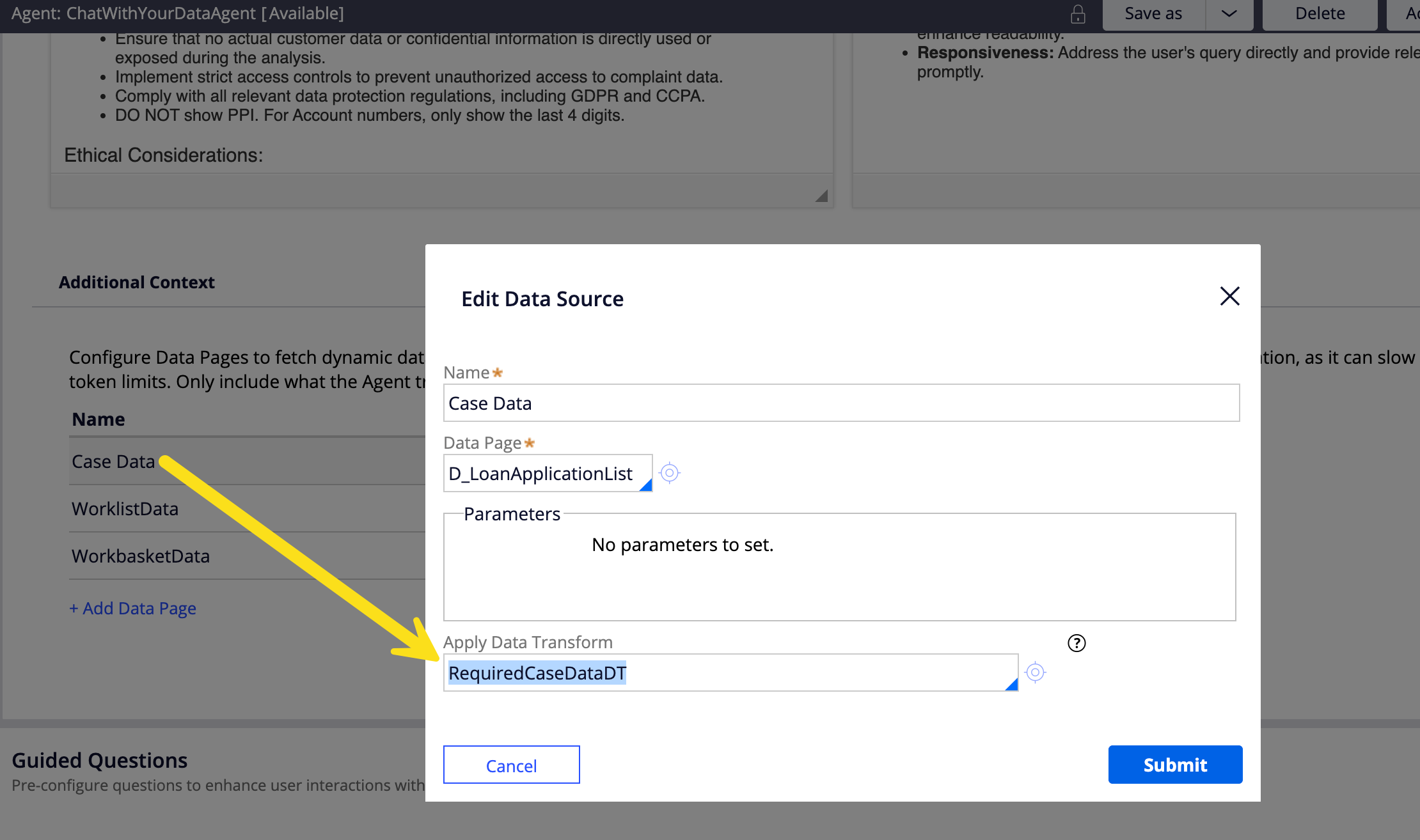Open the D_LoanApplicationList data page rule

pyautogui.click(x=669, y=473)
